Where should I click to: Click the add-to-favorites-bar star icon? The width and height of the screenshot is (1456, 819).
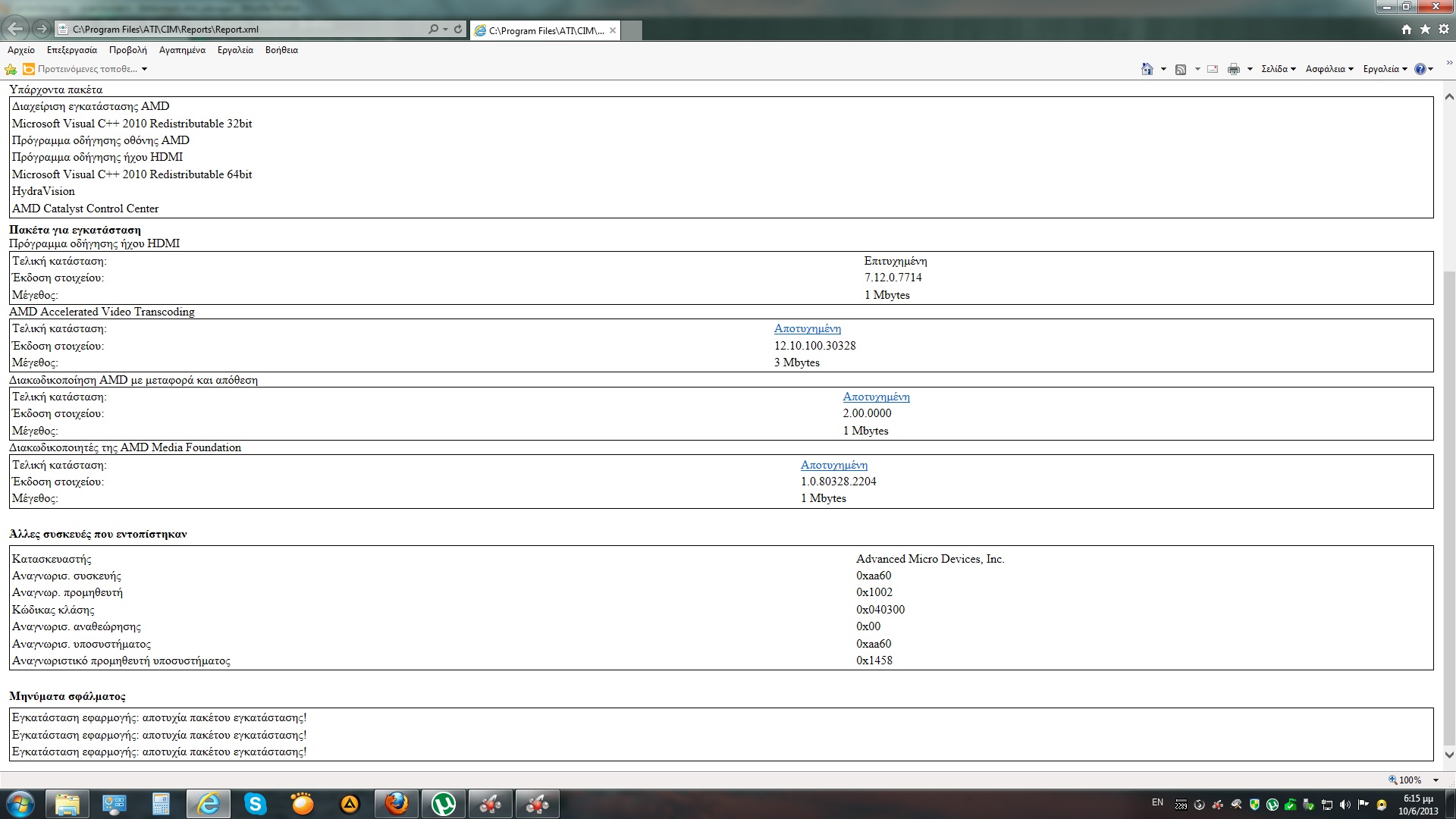point(11,69)
